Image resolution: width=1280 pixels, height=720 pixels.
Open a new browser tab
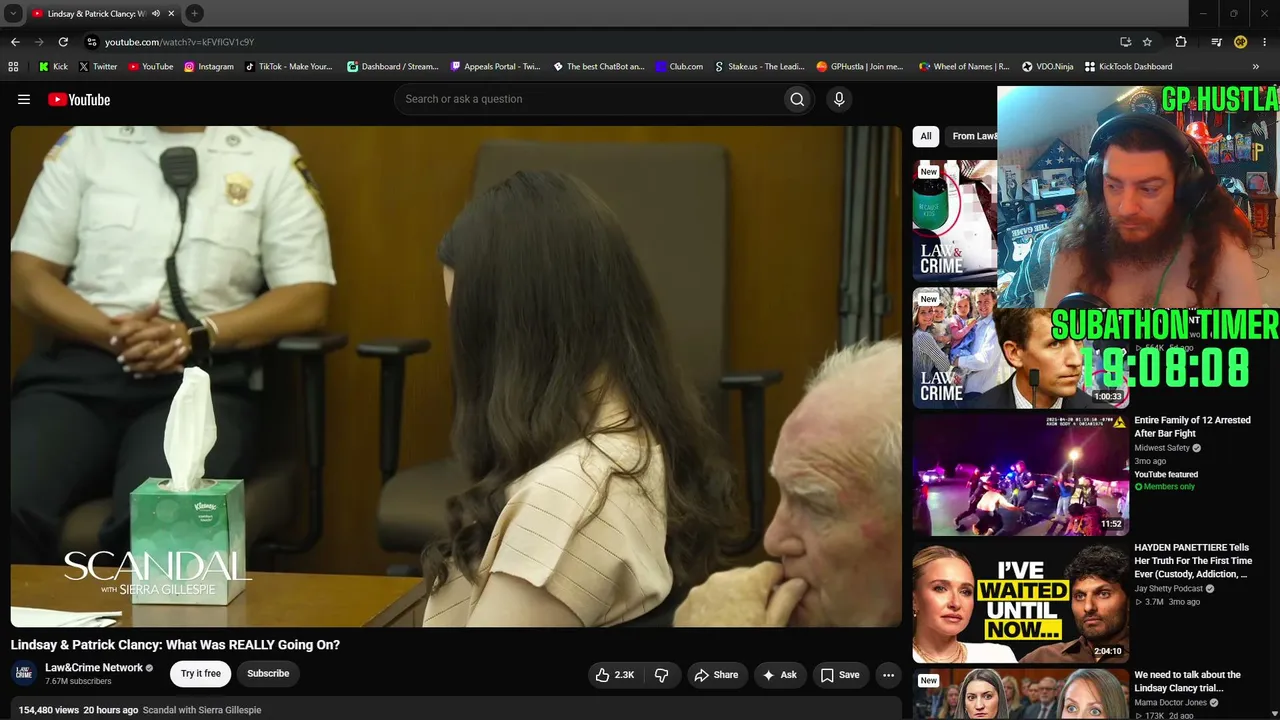[195, 13]
